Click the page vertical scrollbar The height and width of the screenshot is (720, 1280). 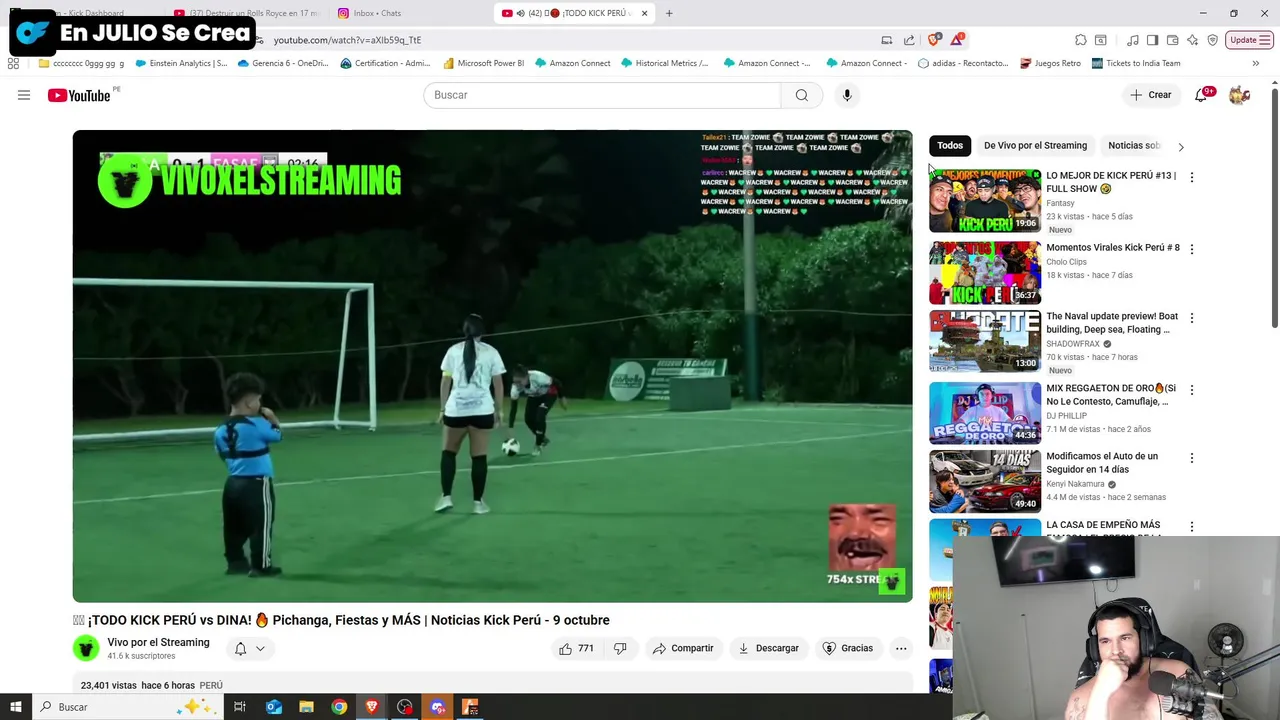[x=1274, y=208]
